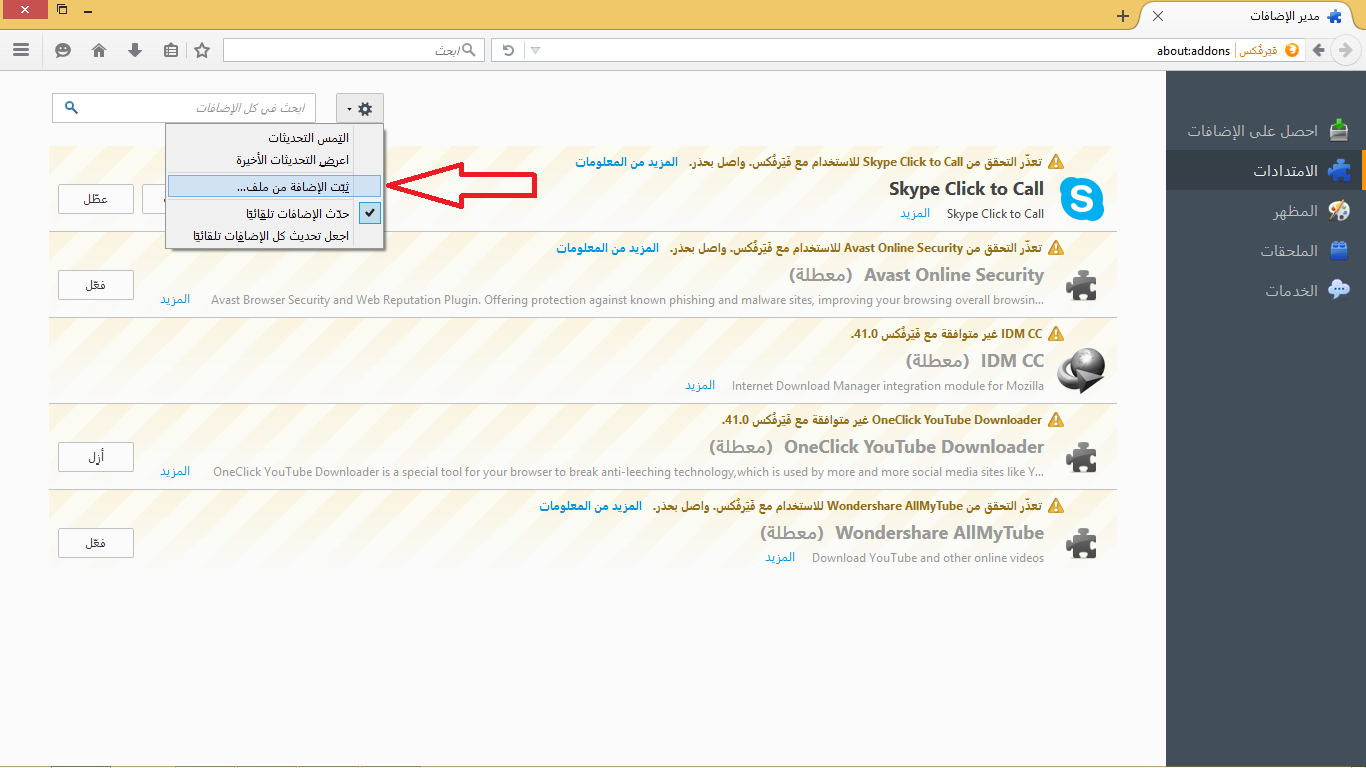1366x768 pixels.
Task: Reload the page with the refresh icon
Action: [509, 50]
